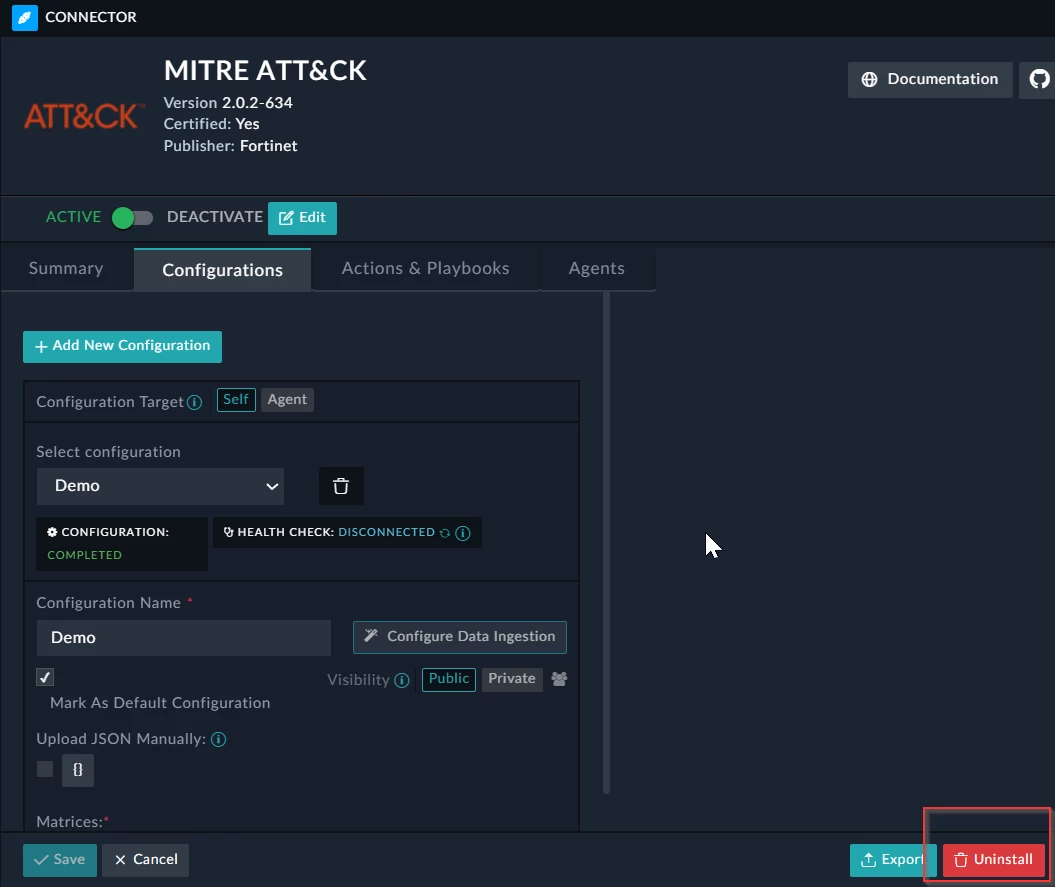Show Configuration Target info icon
The width and height of the screenshot is (1055, 887).
(x=194, y=402)
